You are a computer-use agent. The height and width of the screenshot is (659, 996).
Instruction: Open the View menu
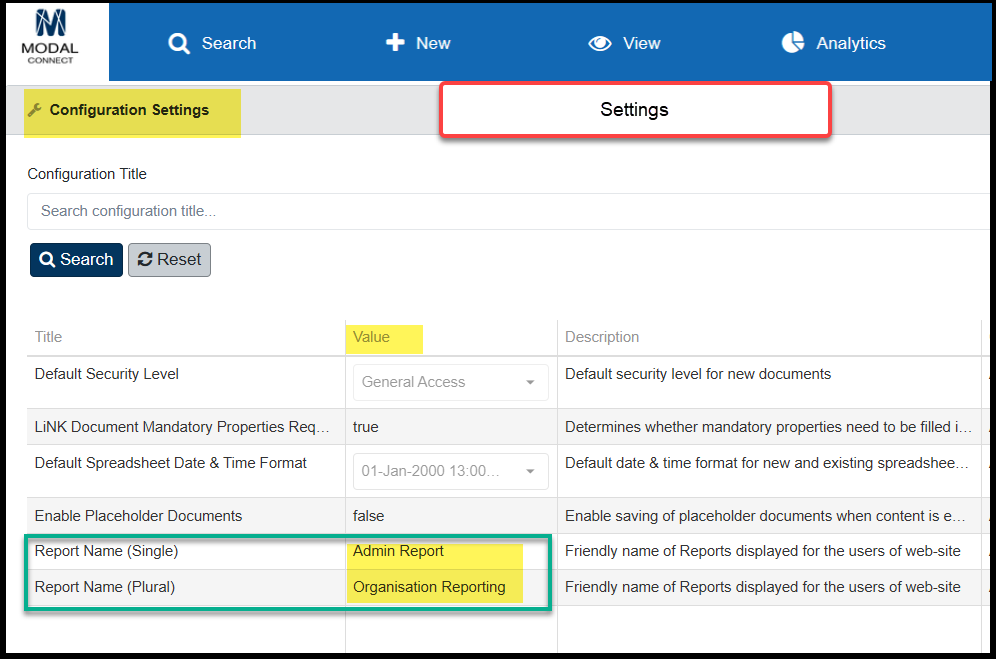624,43
